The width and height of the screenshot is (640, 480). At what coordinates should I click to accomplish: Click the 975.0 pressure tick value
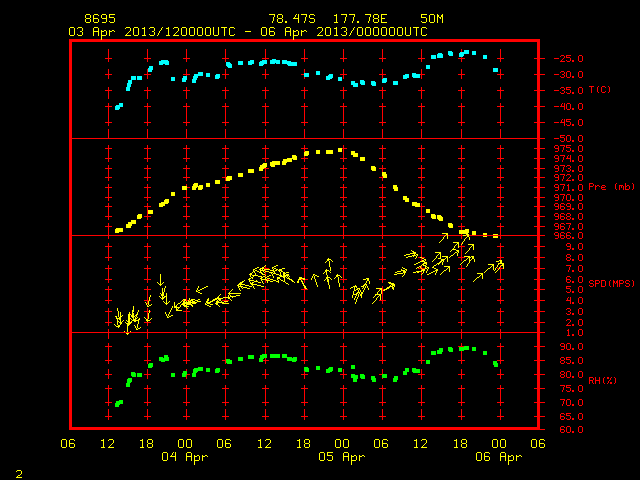569,149
